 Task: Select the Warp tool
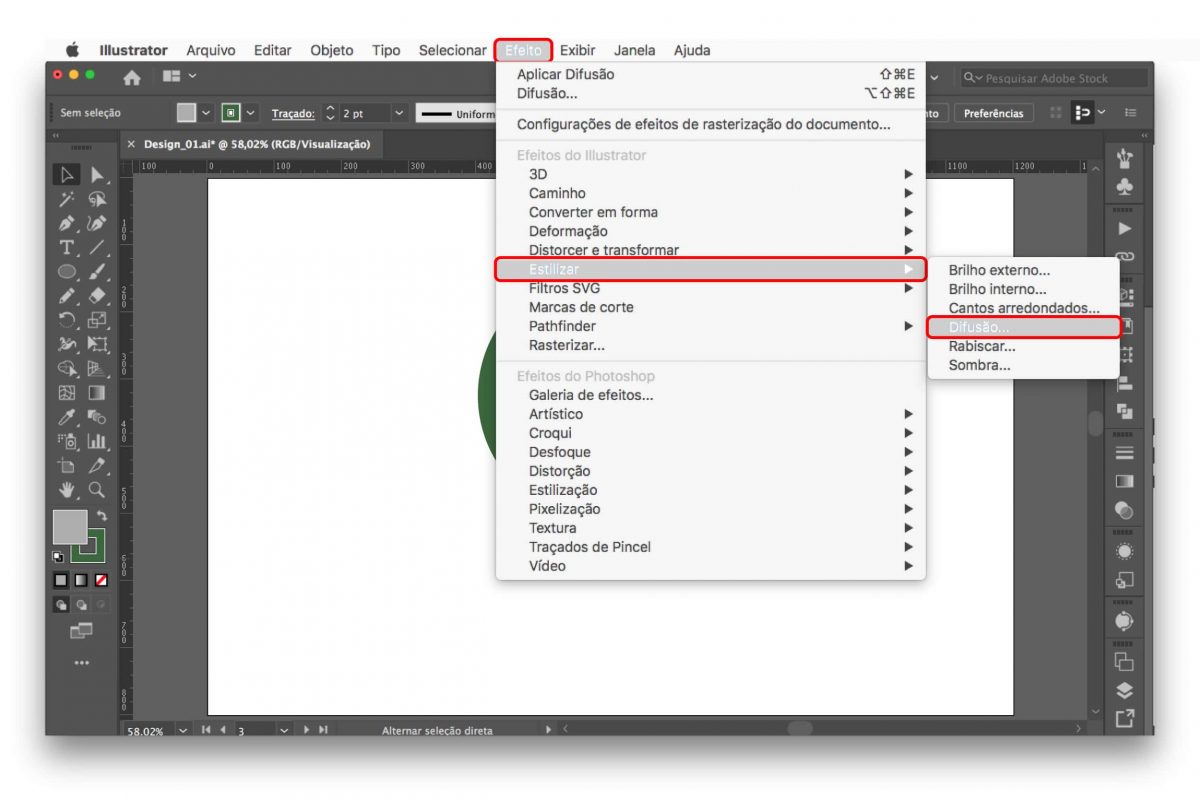click(68, 344)
